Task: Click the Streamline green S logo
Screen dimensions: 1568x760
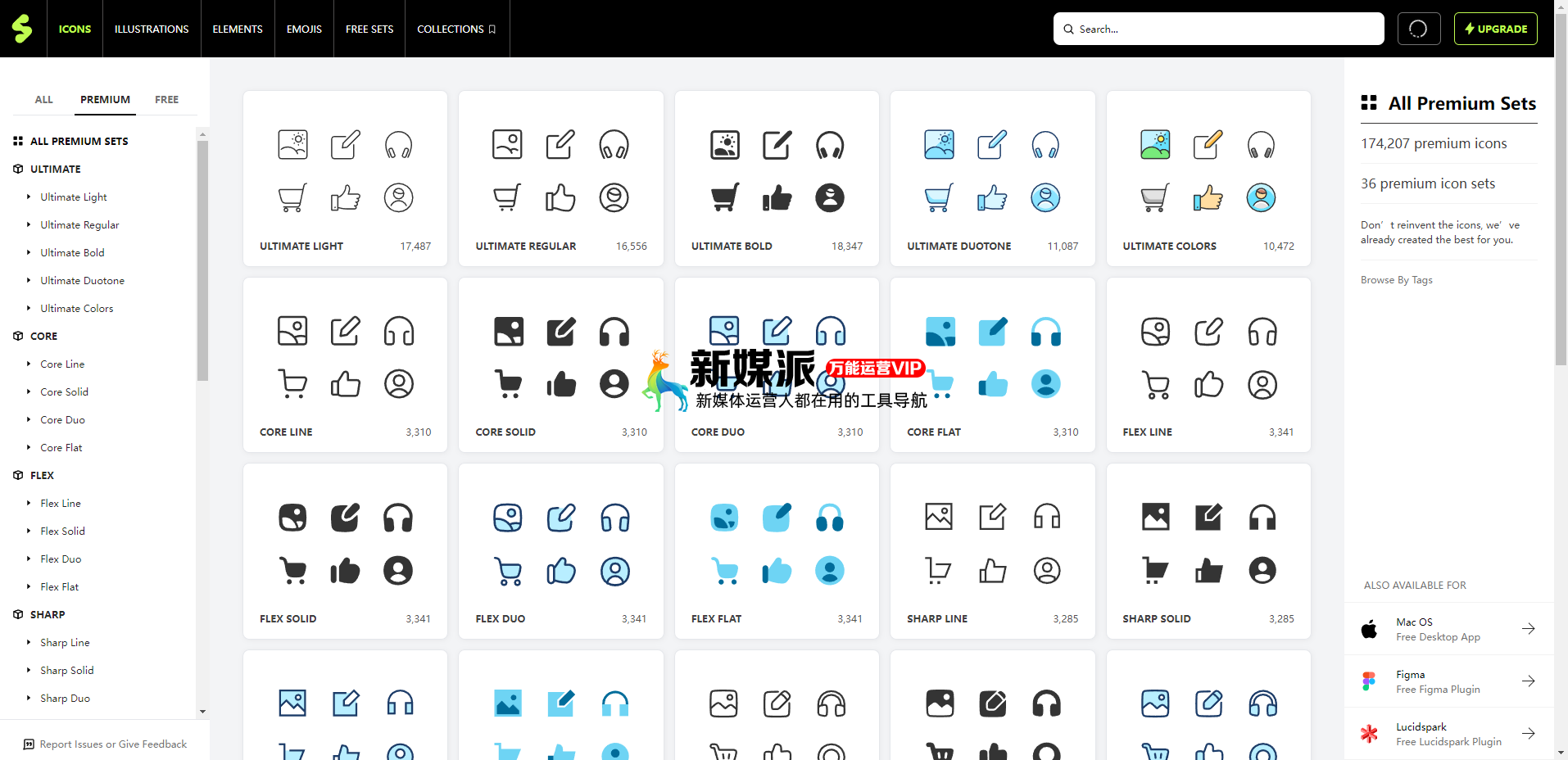Action: (x=22, y=29)
